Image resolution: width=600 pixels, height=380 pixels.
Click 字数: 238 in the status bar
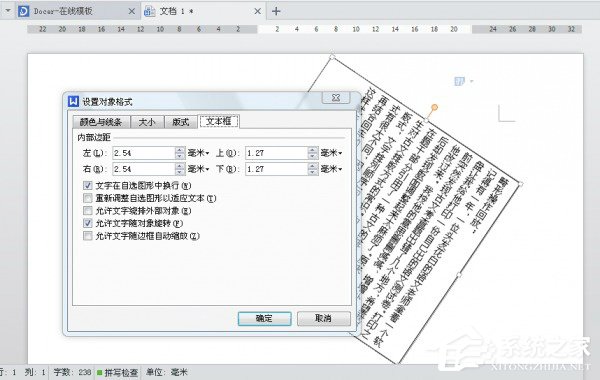(72, 372)
